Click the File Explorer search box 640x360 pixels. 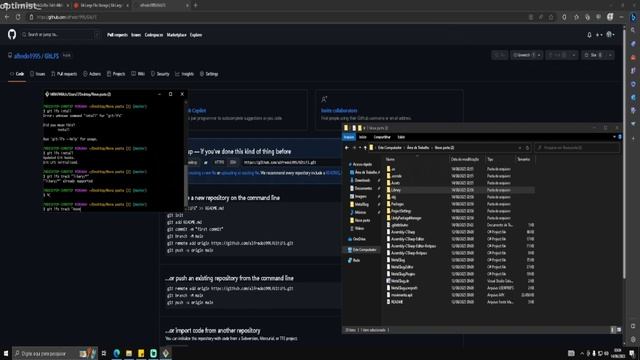pos(576,148)
